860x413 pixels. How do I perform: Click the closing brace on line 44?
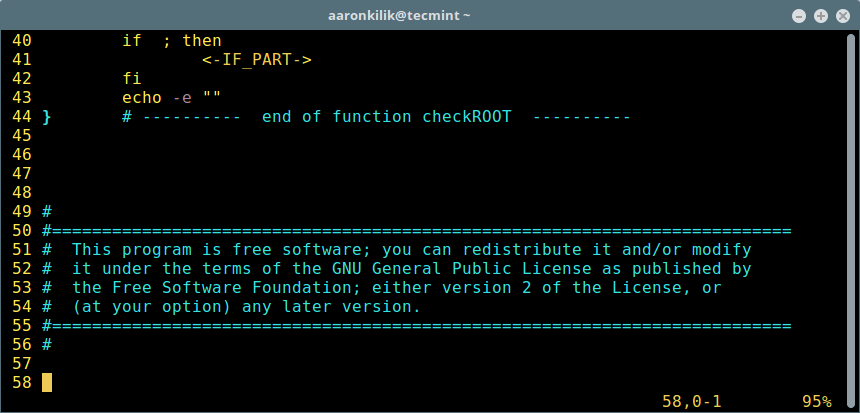coord(47,117)
